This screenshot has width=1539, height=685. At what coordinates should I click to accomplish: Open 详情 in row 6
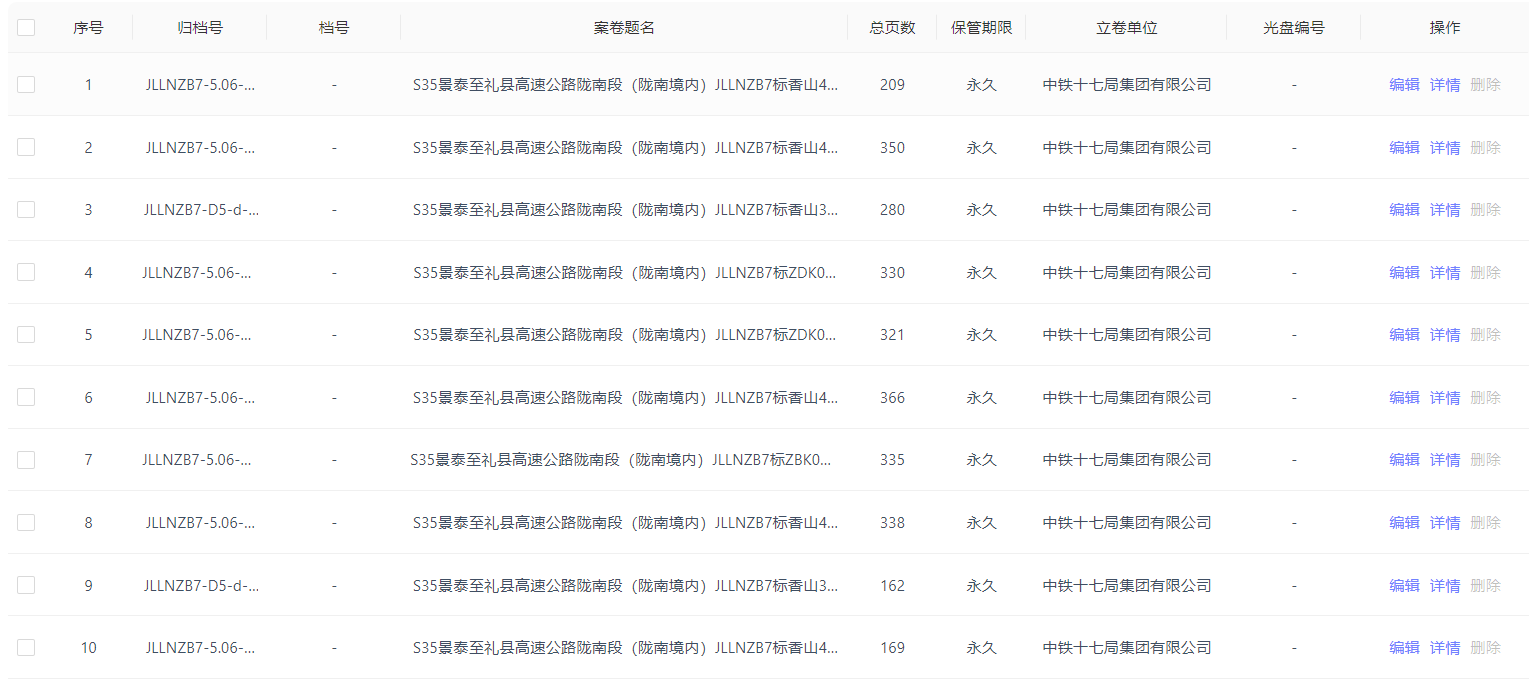(1445, 398)
